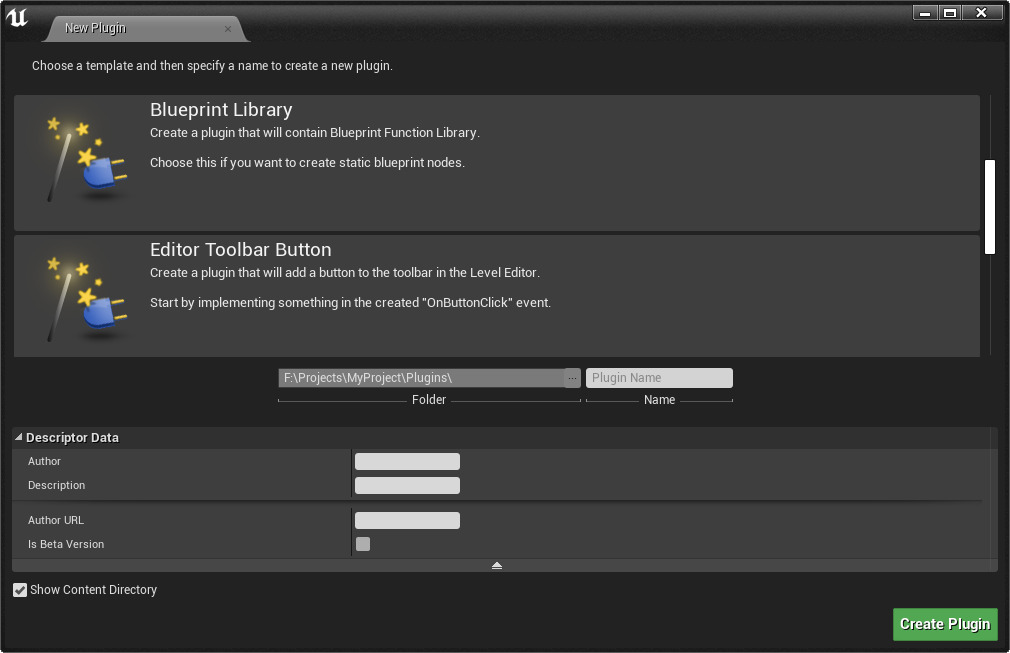Click the Unreal Engine logo icon
The height and width of the screenshot is (653, 1010).
tap(17, 18)
